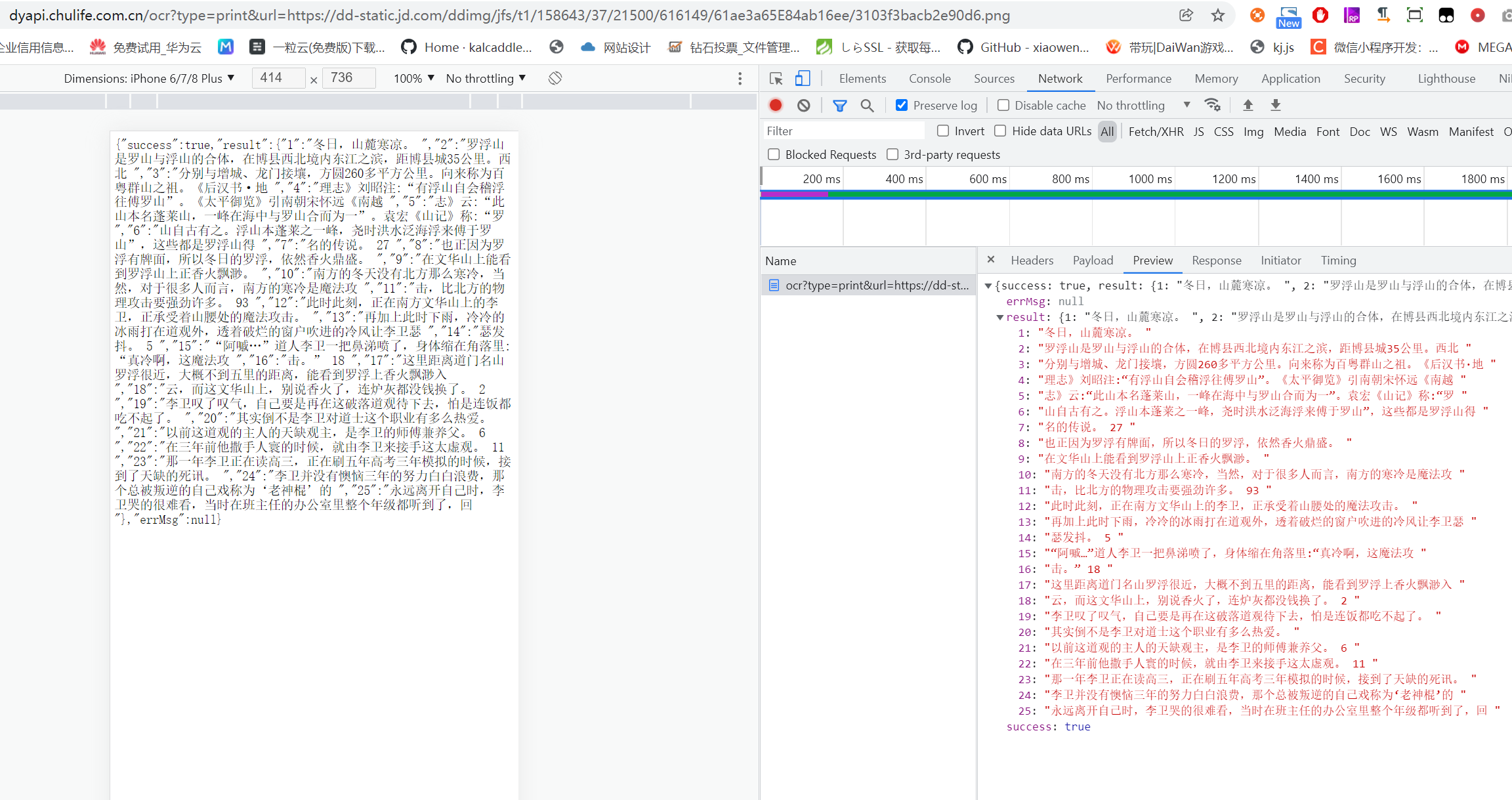
Task: Toggle the network filter funnel icon
Action: coord(839,105)
